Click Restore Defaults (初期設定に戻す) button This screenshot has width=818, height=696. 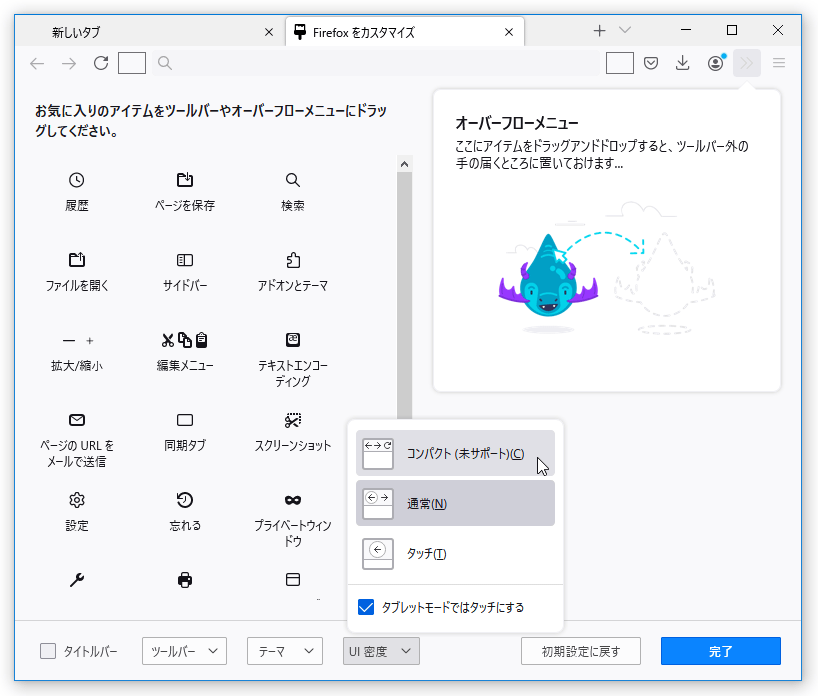click(x=581, y=651)
